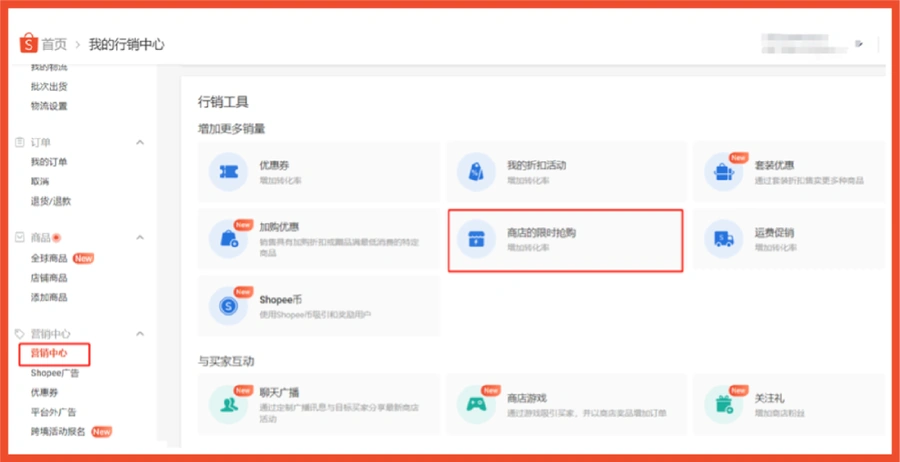The image size is (900, 462).
Task: Click the 订单 section header text
Action: pos(41,142)
